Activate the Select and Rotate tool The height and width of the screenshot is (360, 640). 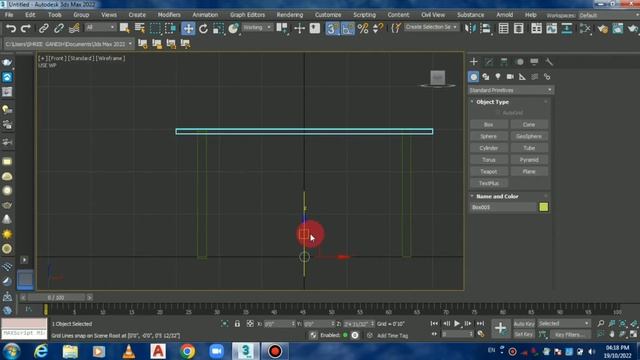[x=203, y=28]
